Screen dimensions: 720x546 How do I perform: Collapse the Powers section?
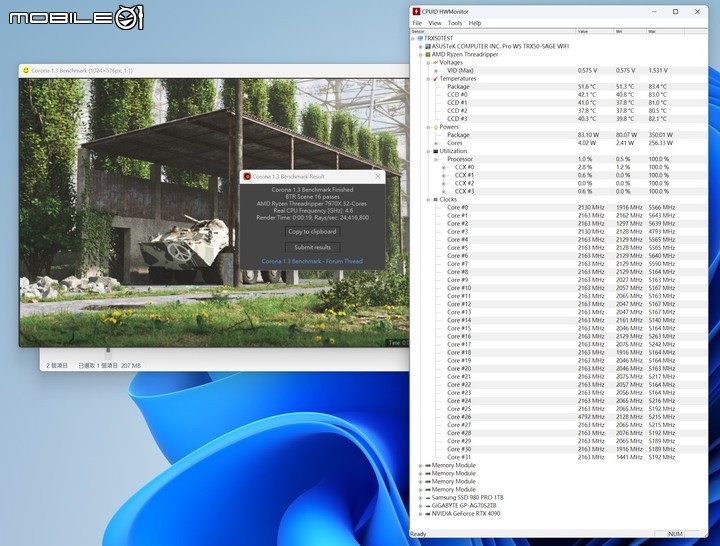point(428,127)
